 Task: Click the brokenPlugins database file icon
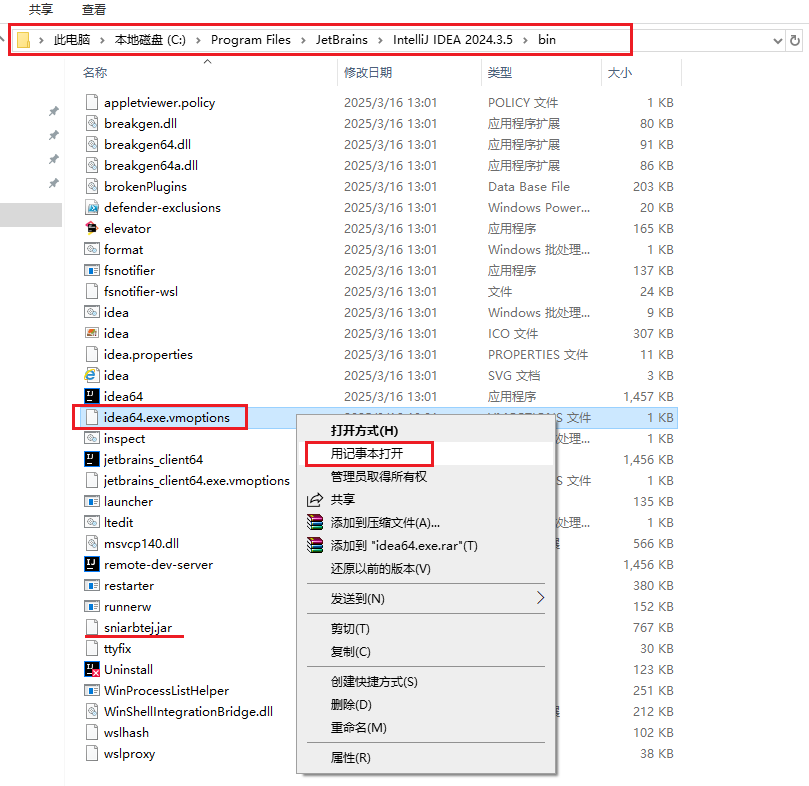click(92, 186)
